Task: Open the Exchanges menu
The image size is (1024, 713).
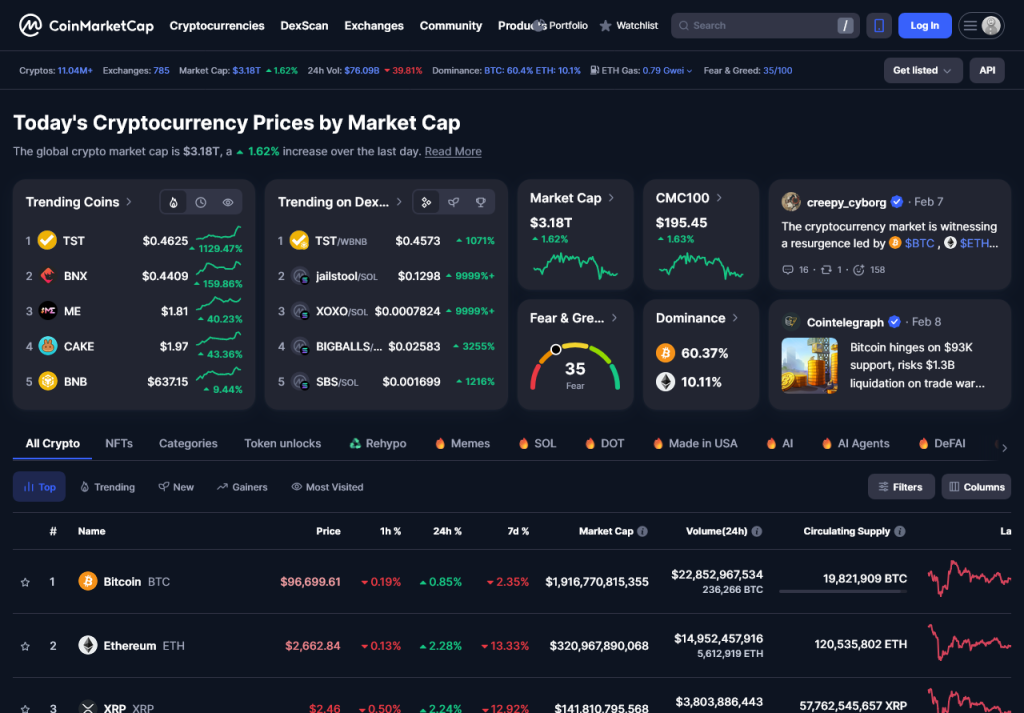Action: (373, 25)
